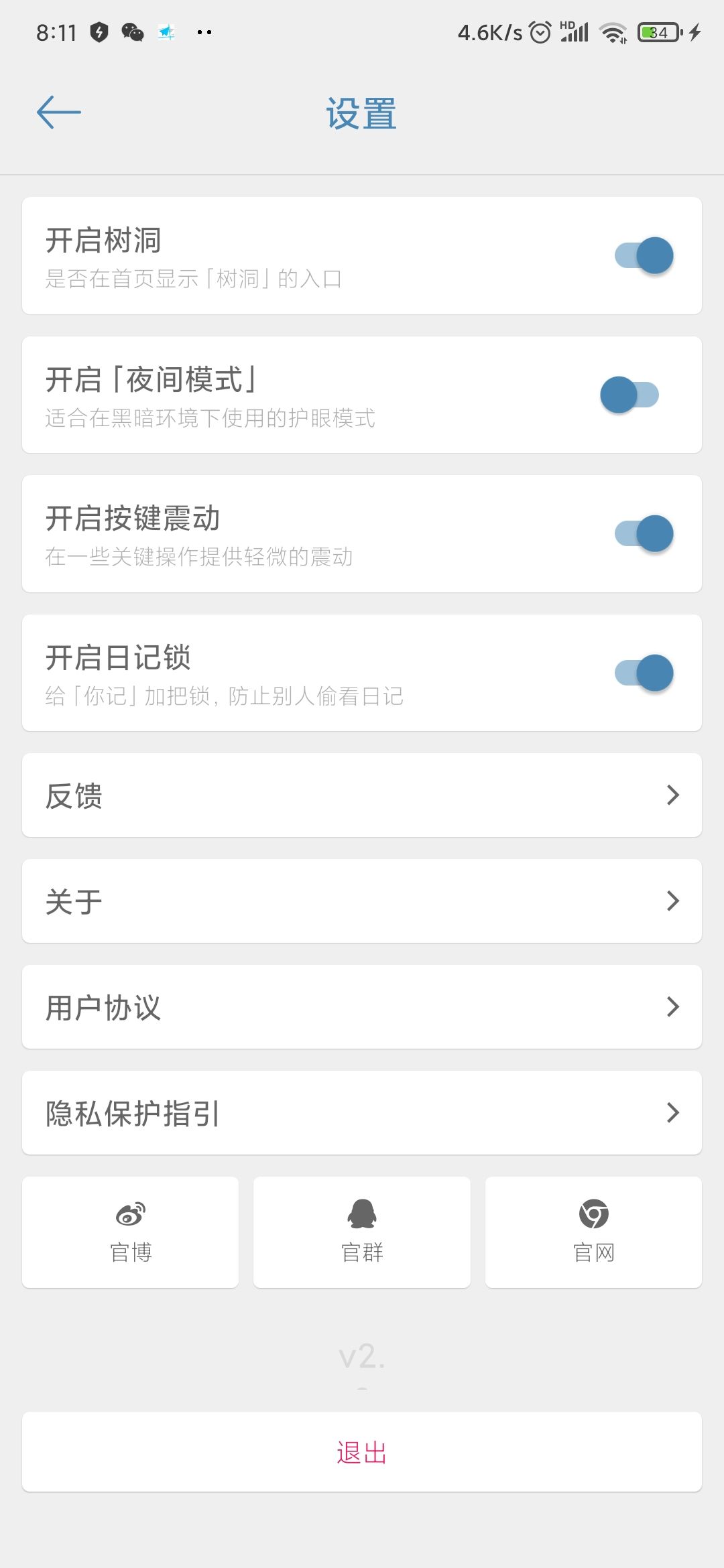Viewport: 724px width, 1568px height.
Task: Tap the 设置 page title
Action: [361, 113]
